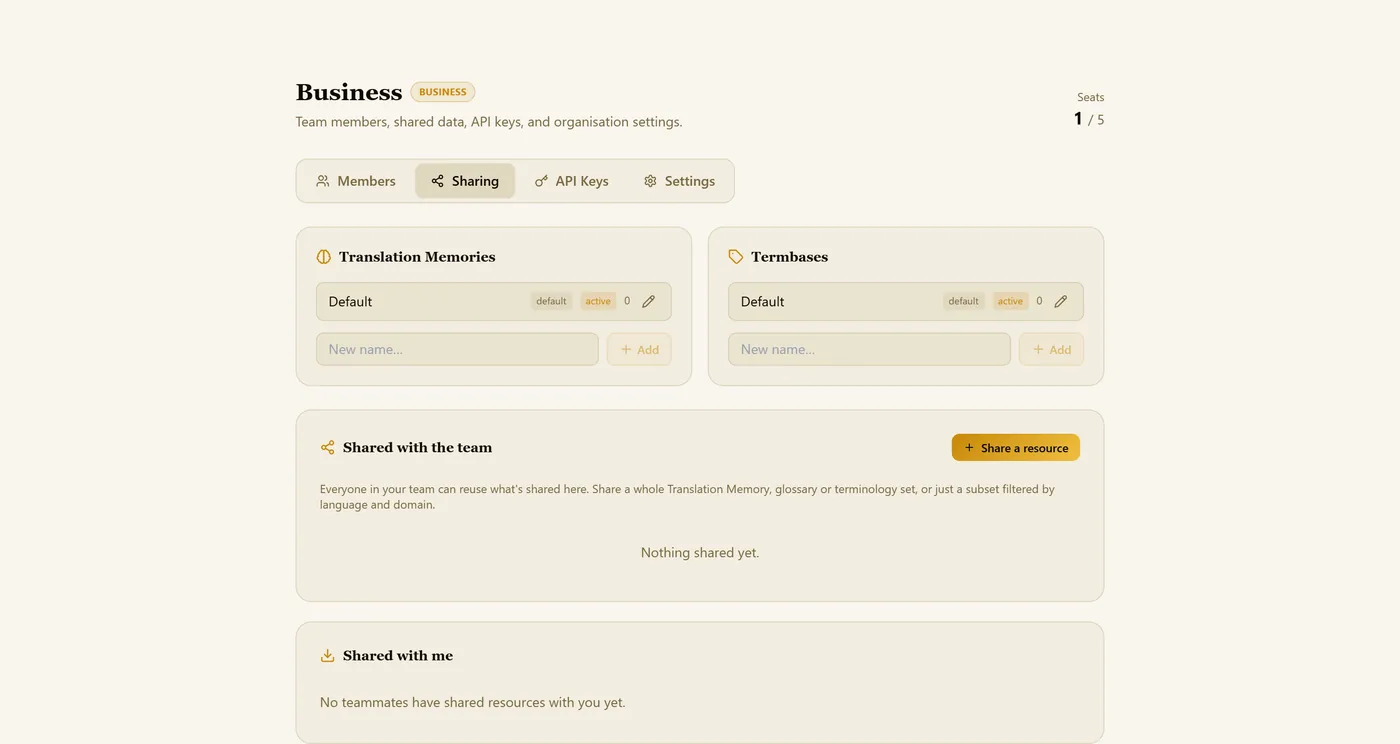Click the Shared with me heading
1400x744 pixels.
[398, 656]
